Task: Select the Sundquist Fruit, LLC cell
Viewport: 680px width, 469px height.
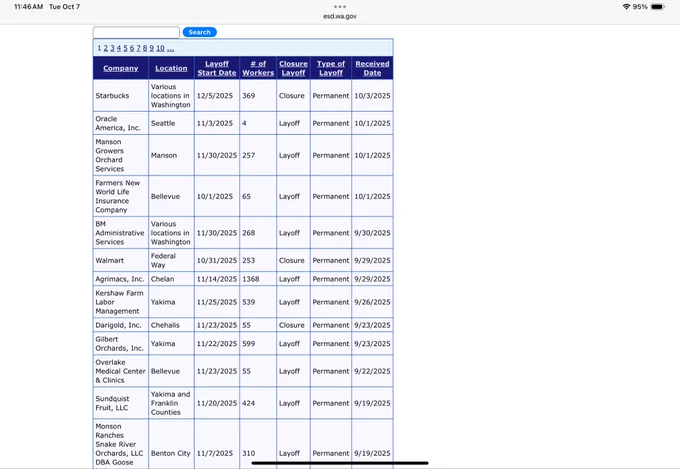Action: (x=121, y=403)
